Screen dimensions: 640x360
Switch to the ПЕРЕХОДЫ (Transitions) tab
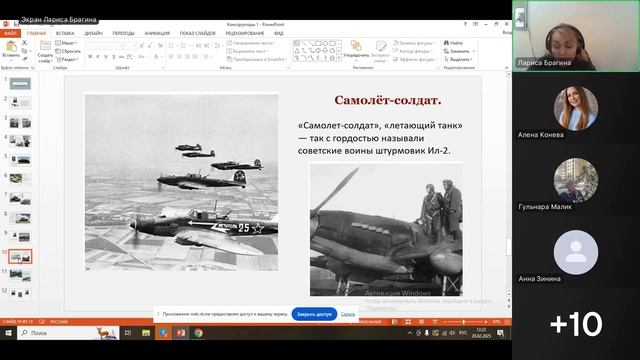click(x=123, y=33)
